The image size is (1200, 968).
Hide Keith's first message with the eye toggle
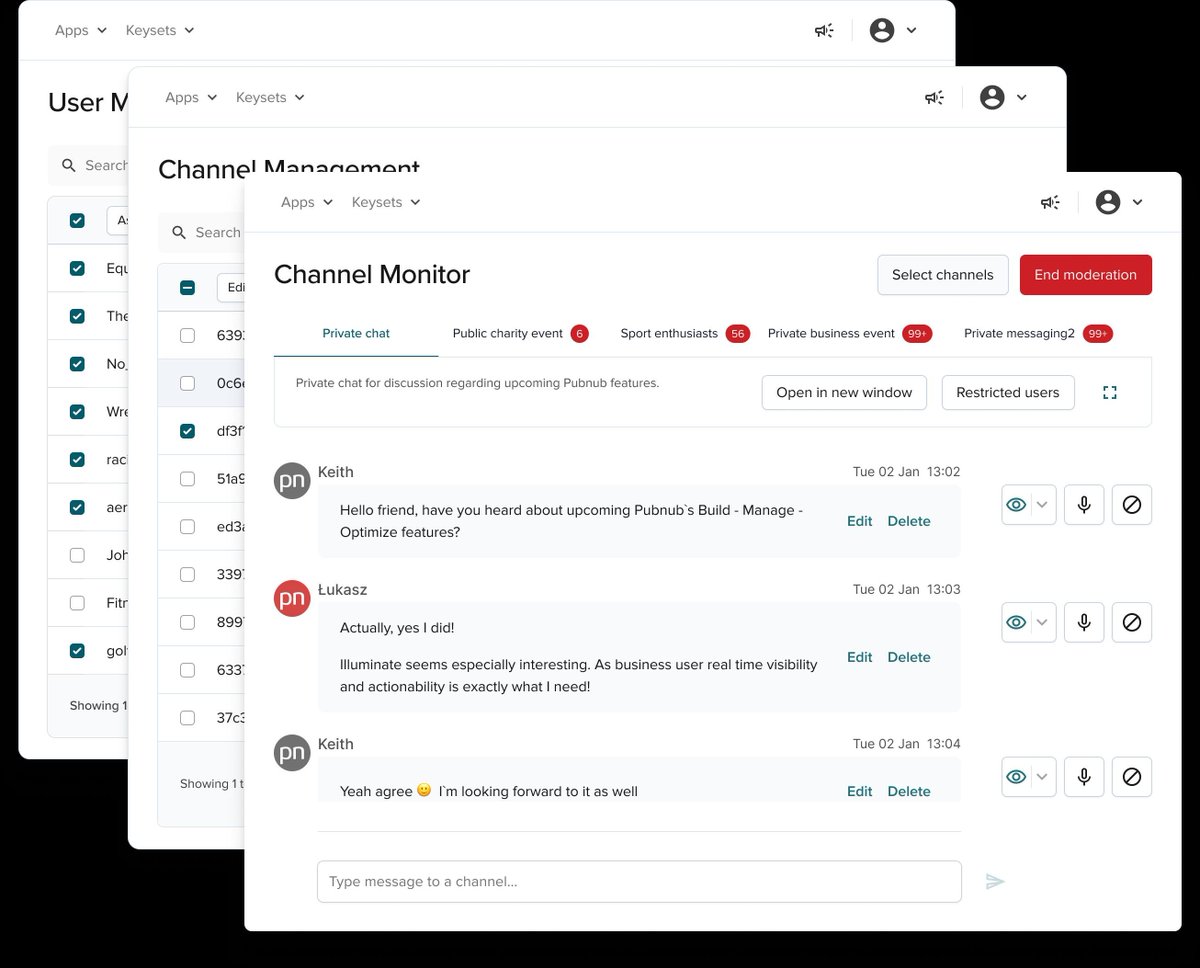tap(1015, 505)
